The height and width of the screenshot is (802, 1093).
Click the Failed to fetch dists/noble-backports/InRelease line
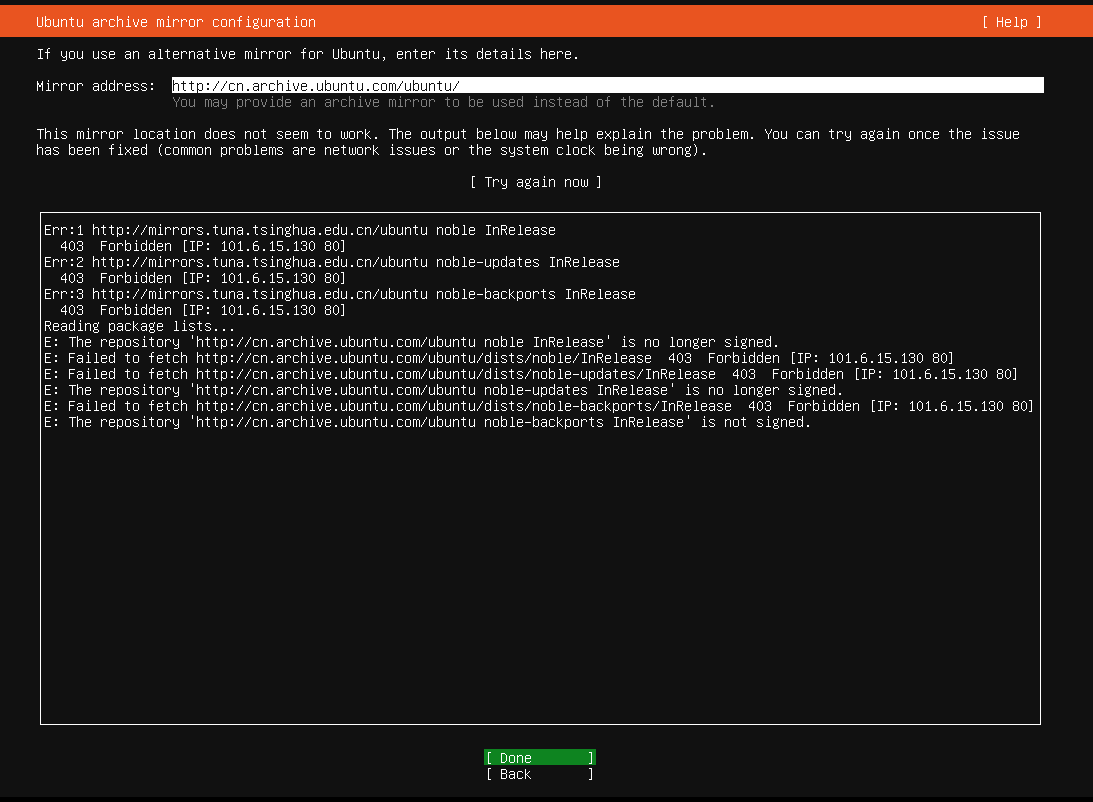click(539, 406)
